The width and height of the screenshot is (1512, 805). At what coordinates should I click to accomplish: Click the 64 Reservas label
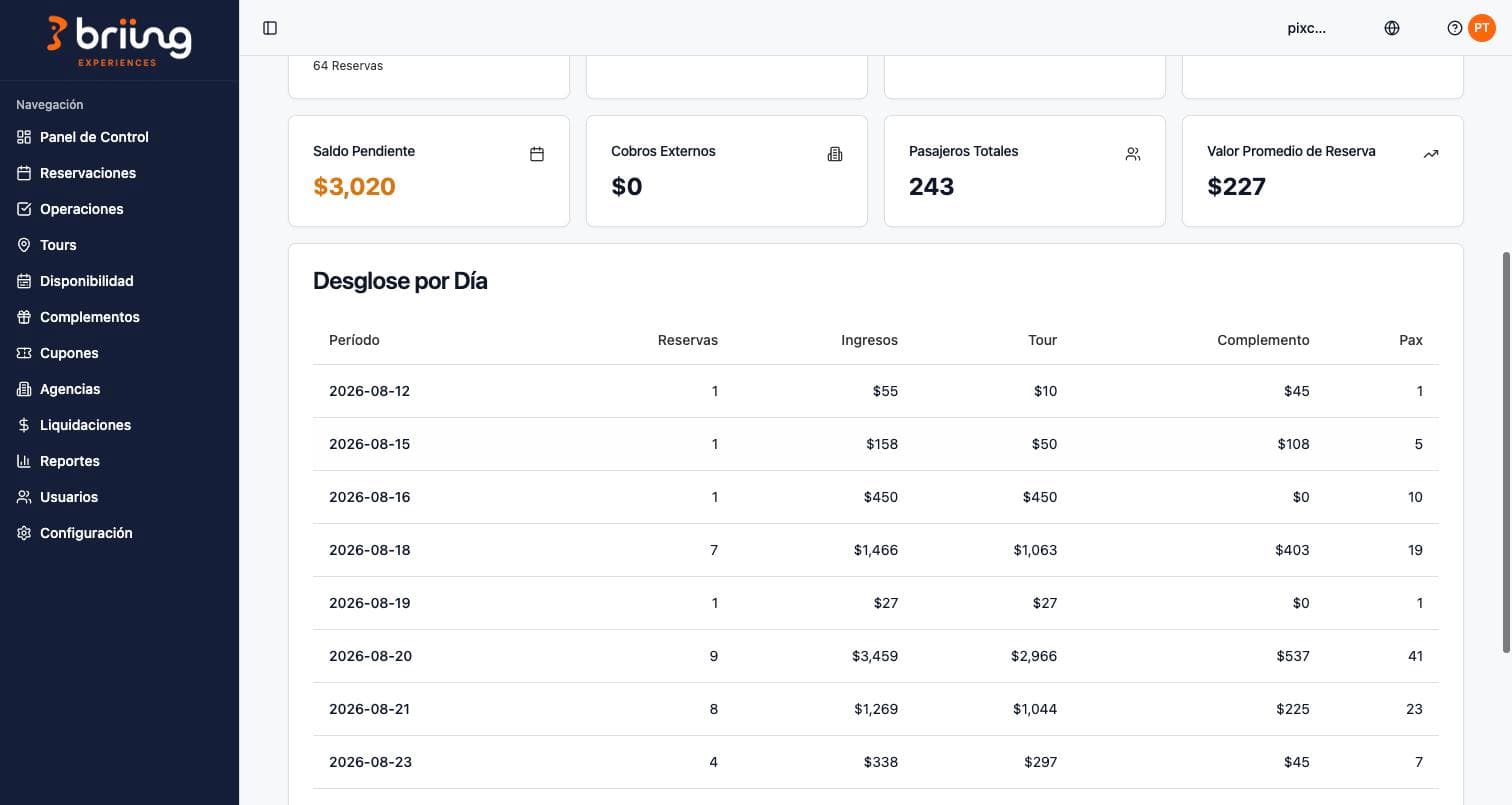click(348, 66)
